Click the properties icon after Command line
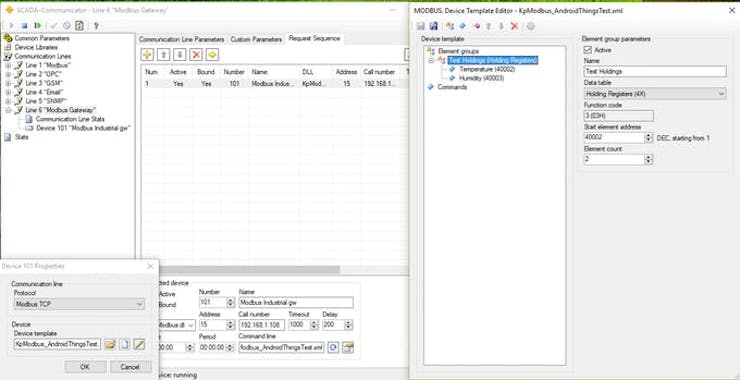Image resolution: width=740 pixels, height=380 pixels. [348, 348]
